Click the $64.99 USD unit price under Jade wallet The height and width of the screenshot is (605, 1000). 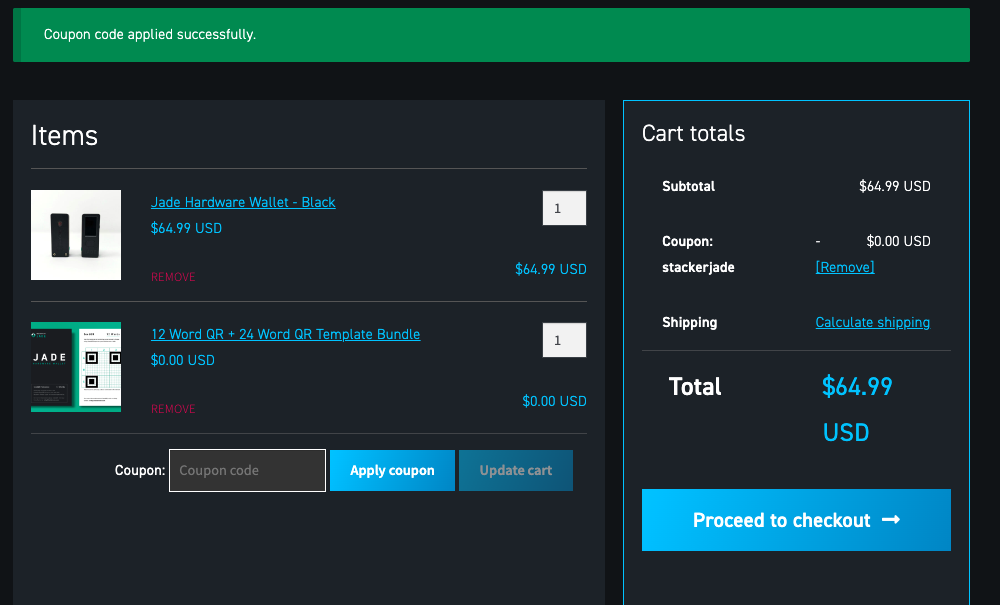click(186, 228)
